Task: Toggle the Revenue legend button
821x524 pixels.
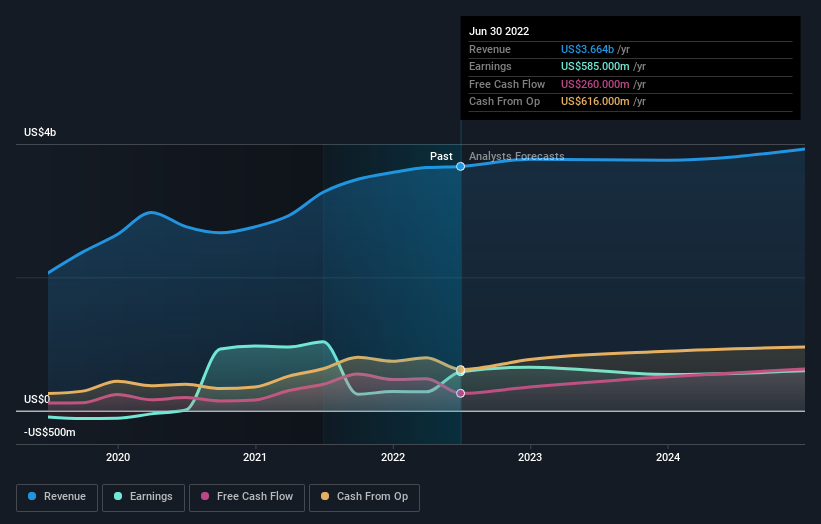Action: click(x=57, y=497)
